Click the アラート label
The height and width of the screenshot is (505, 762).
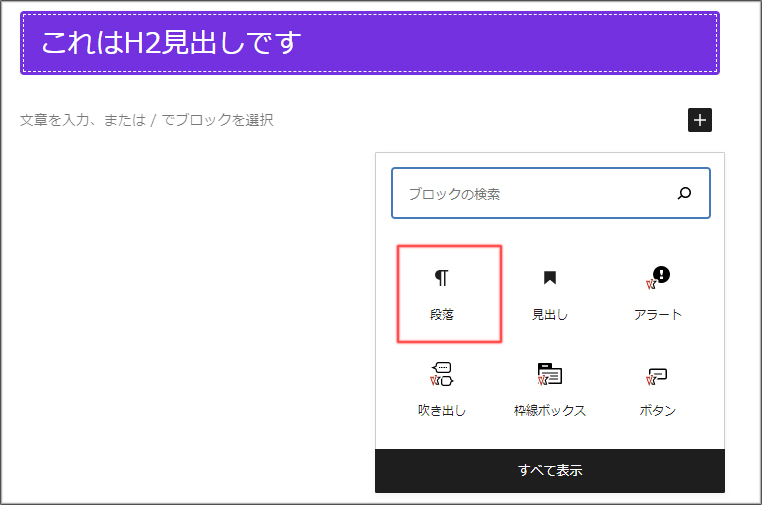coord(657,315)
